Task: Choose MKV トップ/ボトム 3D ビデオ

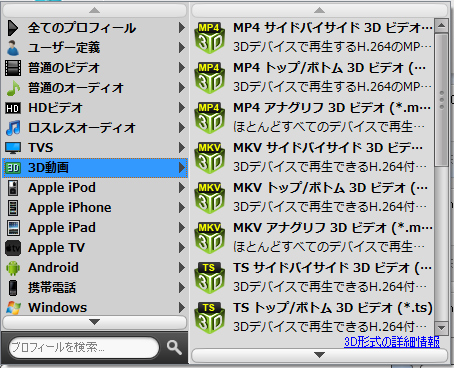Action: click(x=313, y=198)
